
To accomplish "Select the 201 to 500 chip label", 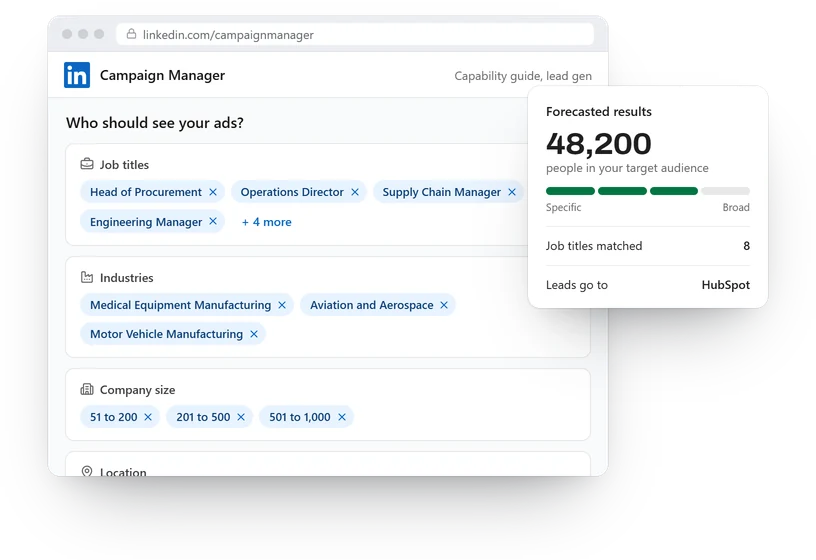I will [203, 417].
